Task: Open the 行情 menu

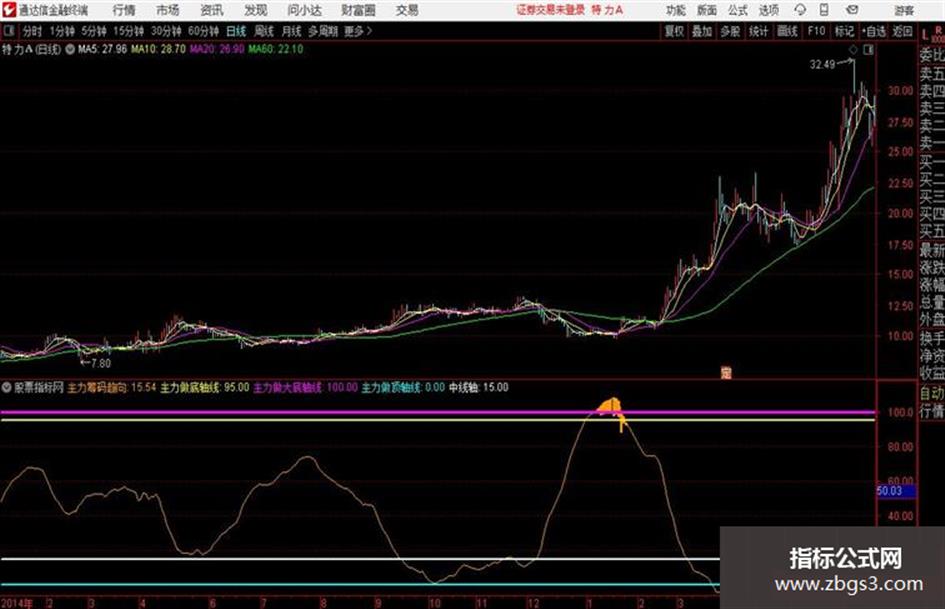Action: click(124, 10)
